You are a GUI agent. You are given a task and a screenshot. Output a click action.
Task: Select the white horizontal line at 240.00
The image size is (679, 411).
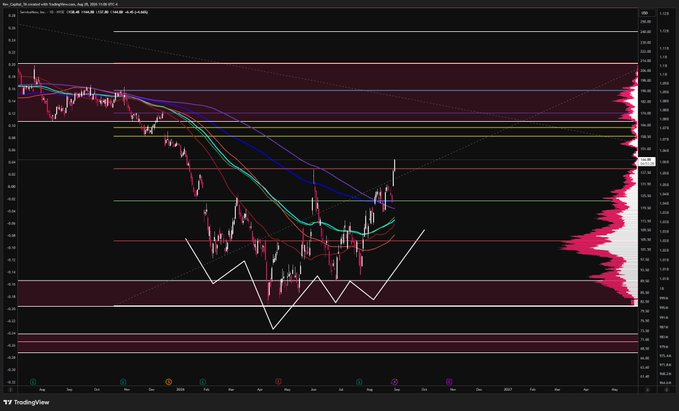point(375,32)
